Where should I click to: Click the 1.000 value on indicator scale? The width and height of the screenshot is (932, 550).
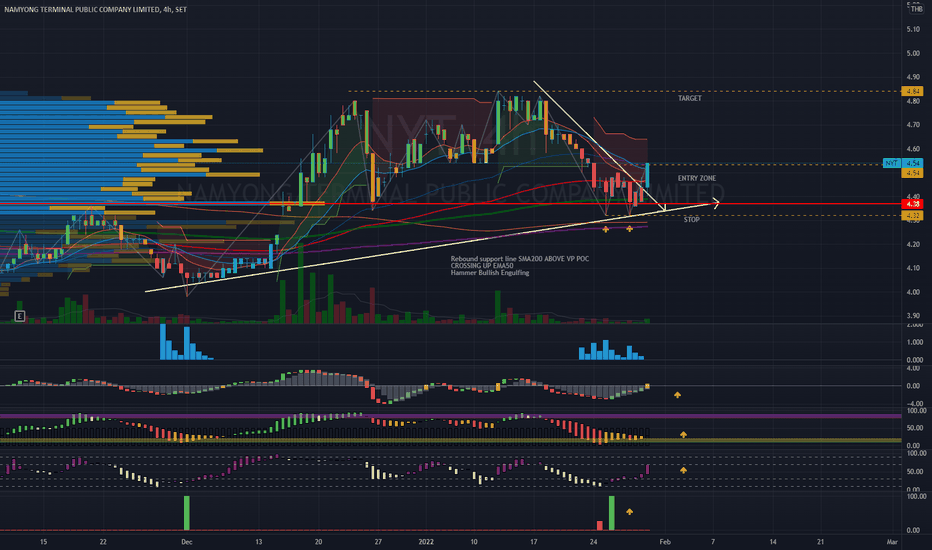[x=915, y=342]
